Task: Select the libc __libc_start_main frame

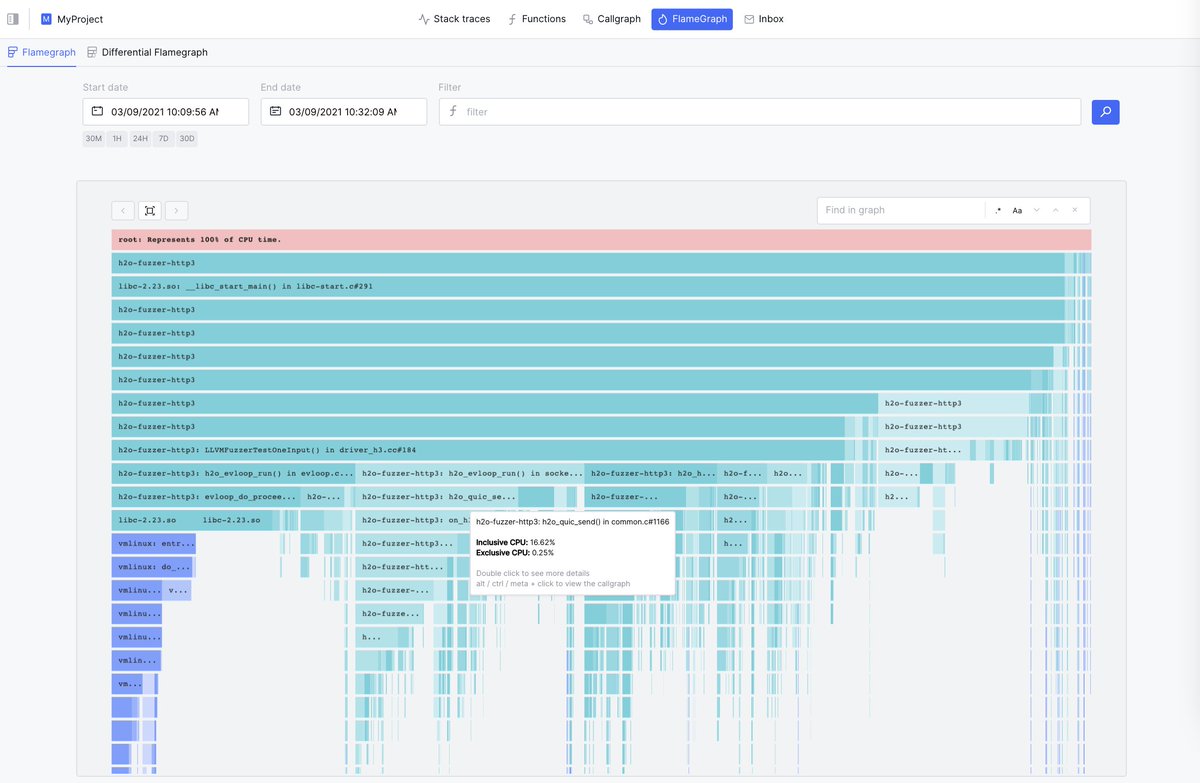Action: click(x=588, y=286)
